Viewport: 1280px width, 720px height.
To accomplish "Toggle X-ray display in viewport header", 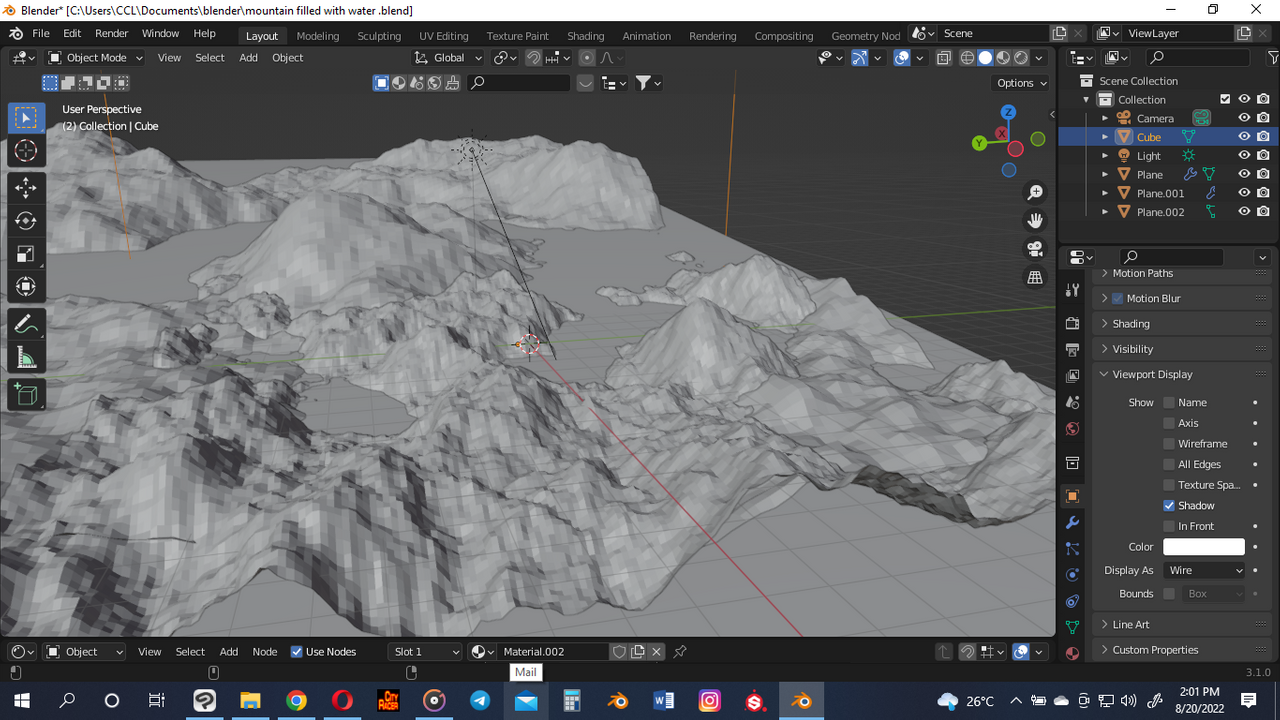I will coord(943,58).
